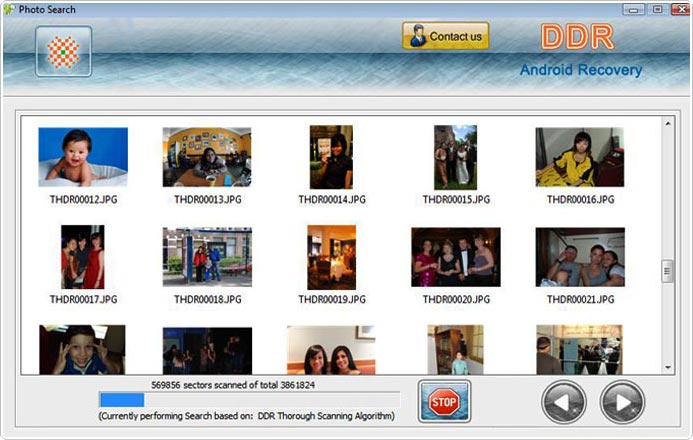Minimize the Photo Search window
Viewport: 693px width, 440px height.
coord(633,9)
